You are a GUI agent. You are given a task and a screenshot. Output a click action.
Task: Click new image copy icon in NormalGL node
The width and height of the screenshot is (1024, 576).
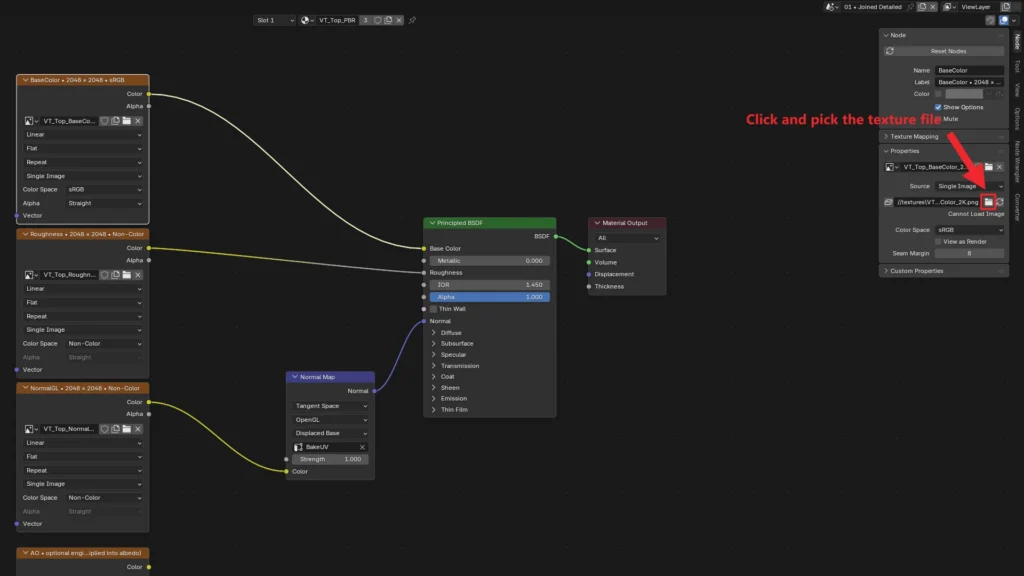[x=116, y=429]
